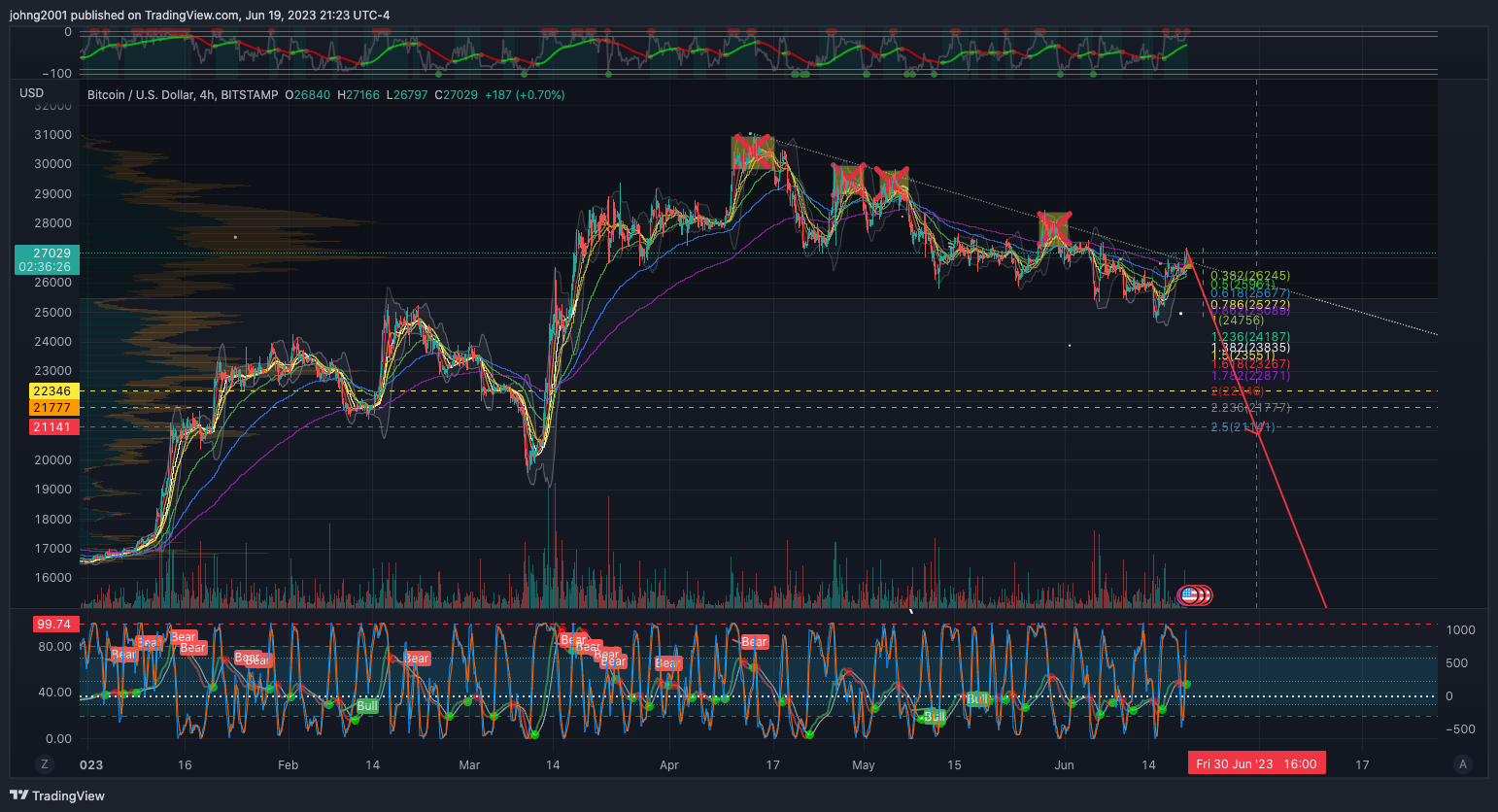
Task: Select the 0.786(25272) Fibonacci label
Action: (1250, 305)
